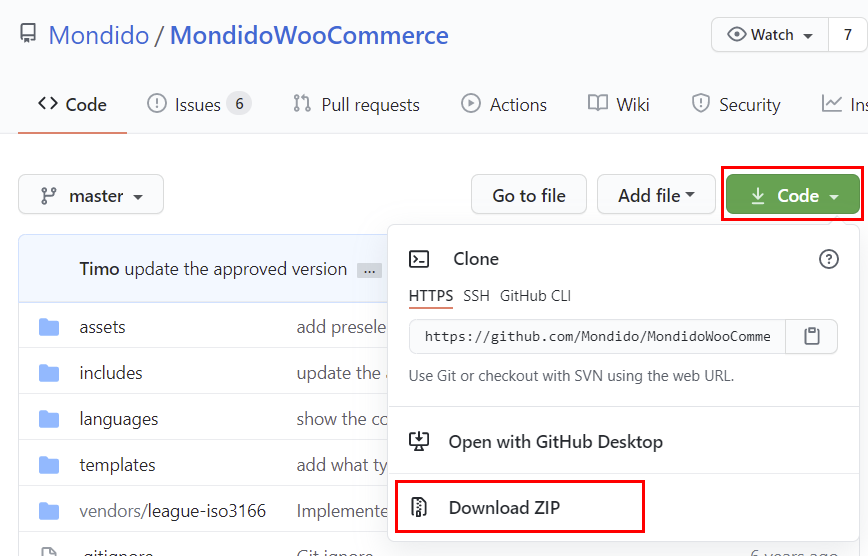Click the repository book icon beside Mondido
868x556 pixels.
[x=28, y=34]
